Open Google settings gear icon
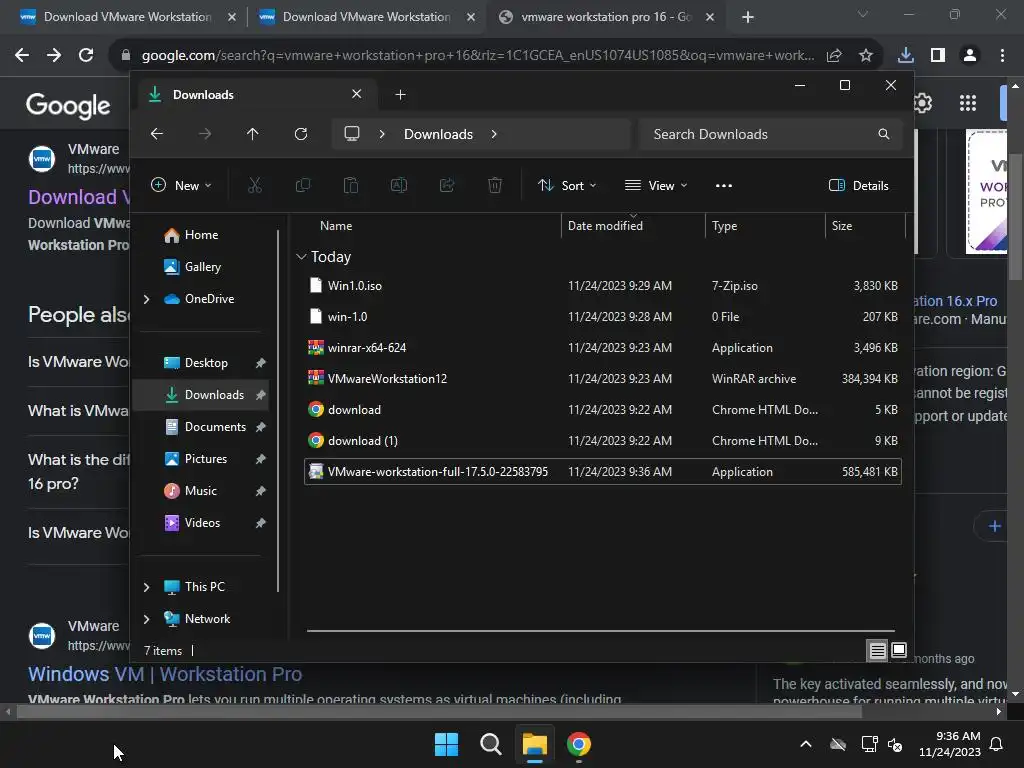 pyautogui.click(x=923, y=103)
